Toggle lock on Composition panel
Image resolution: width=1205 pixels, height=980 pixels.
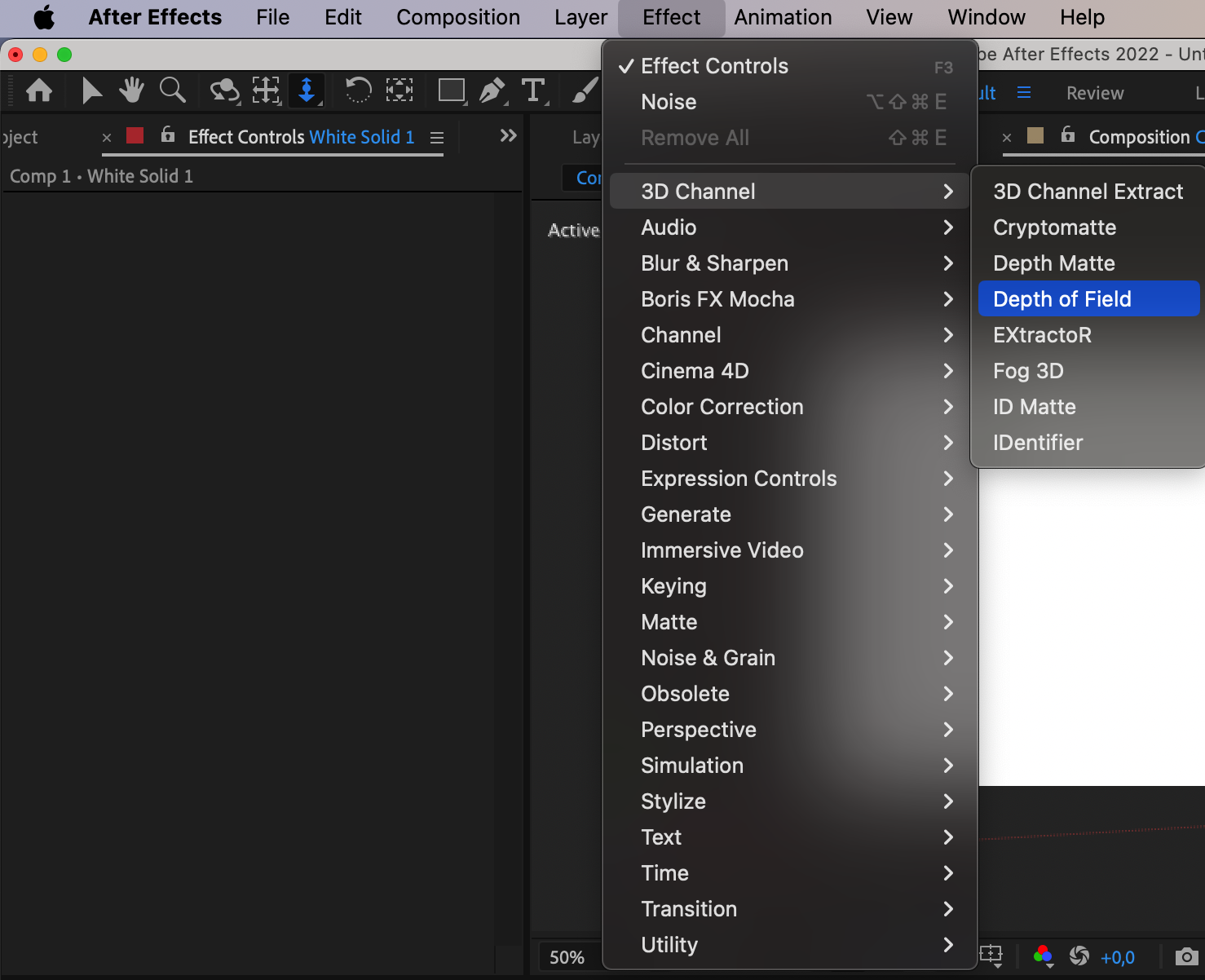tap(1068, 135)
